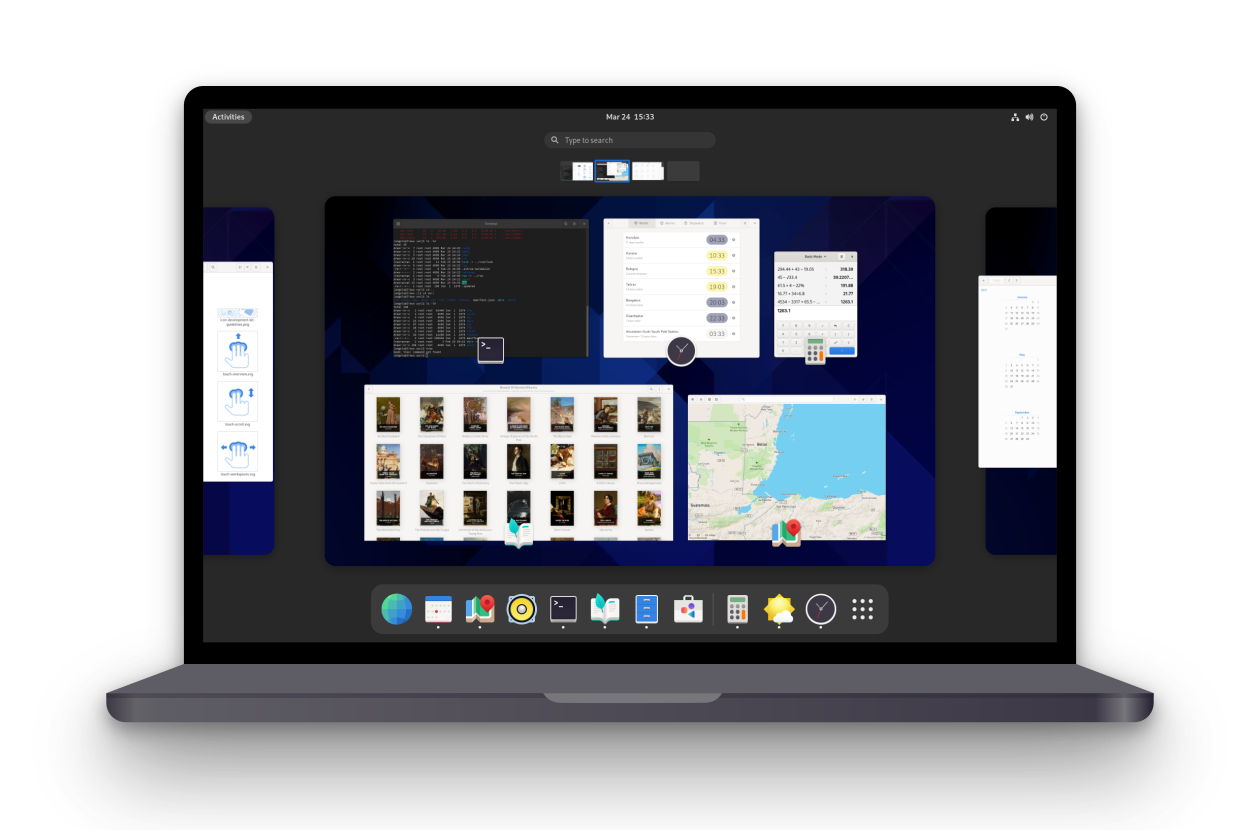Select World tab in Clocks window

pyautogui.click(x=642, y=223)
